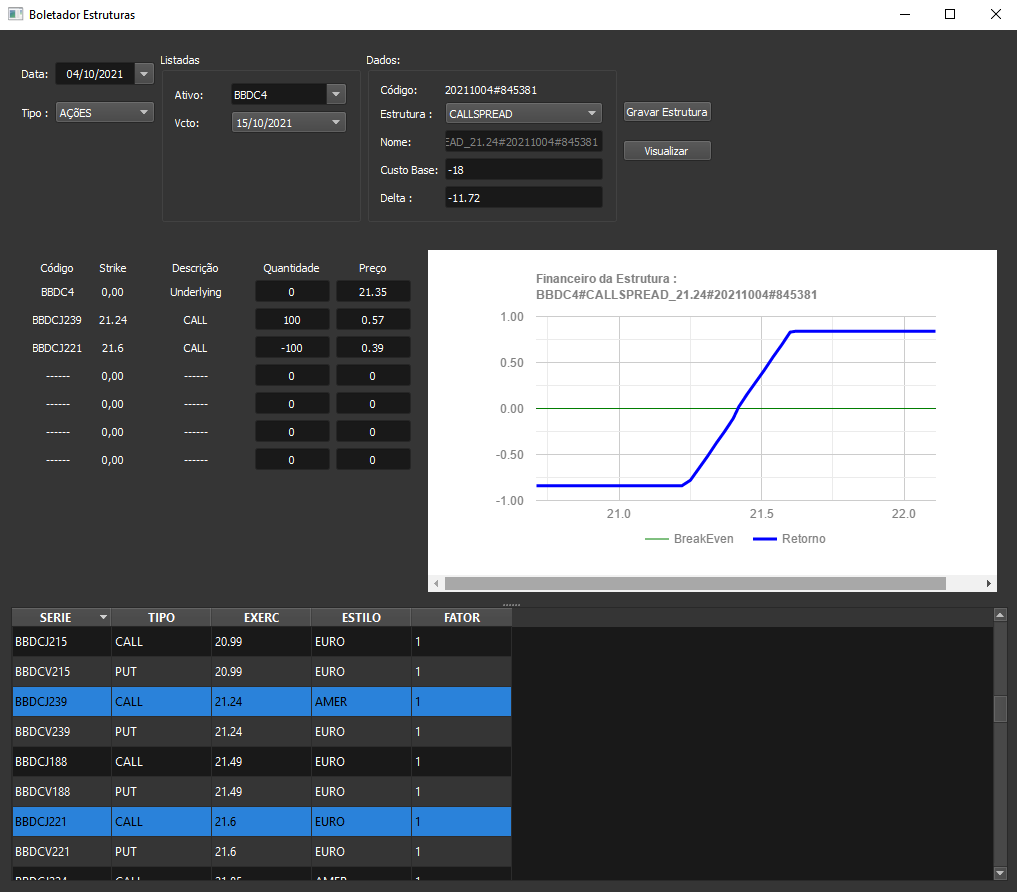Click the chart scroll right arrow

point(988,584)
